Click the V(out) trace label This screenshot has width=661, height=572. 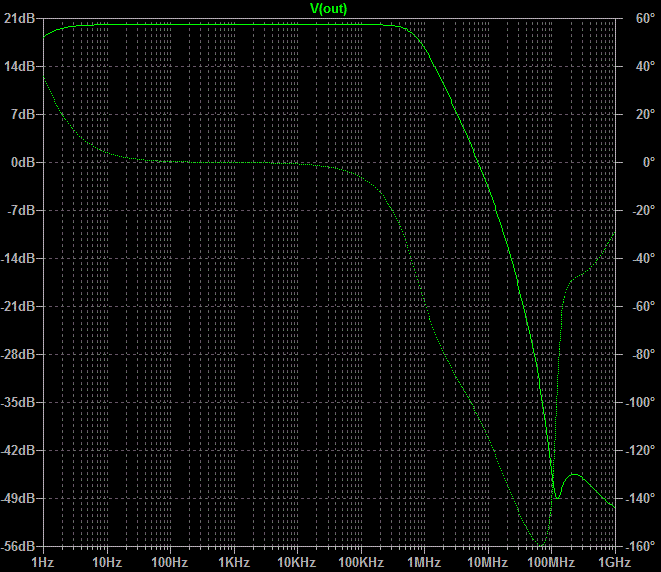point(328,8)
